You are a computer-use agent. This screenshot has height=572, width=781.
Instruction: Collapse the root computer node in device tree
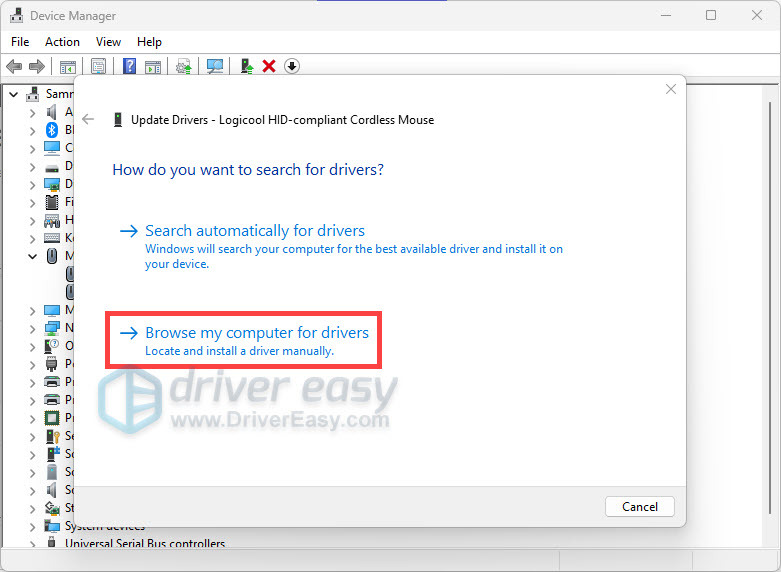coord(12,94)
